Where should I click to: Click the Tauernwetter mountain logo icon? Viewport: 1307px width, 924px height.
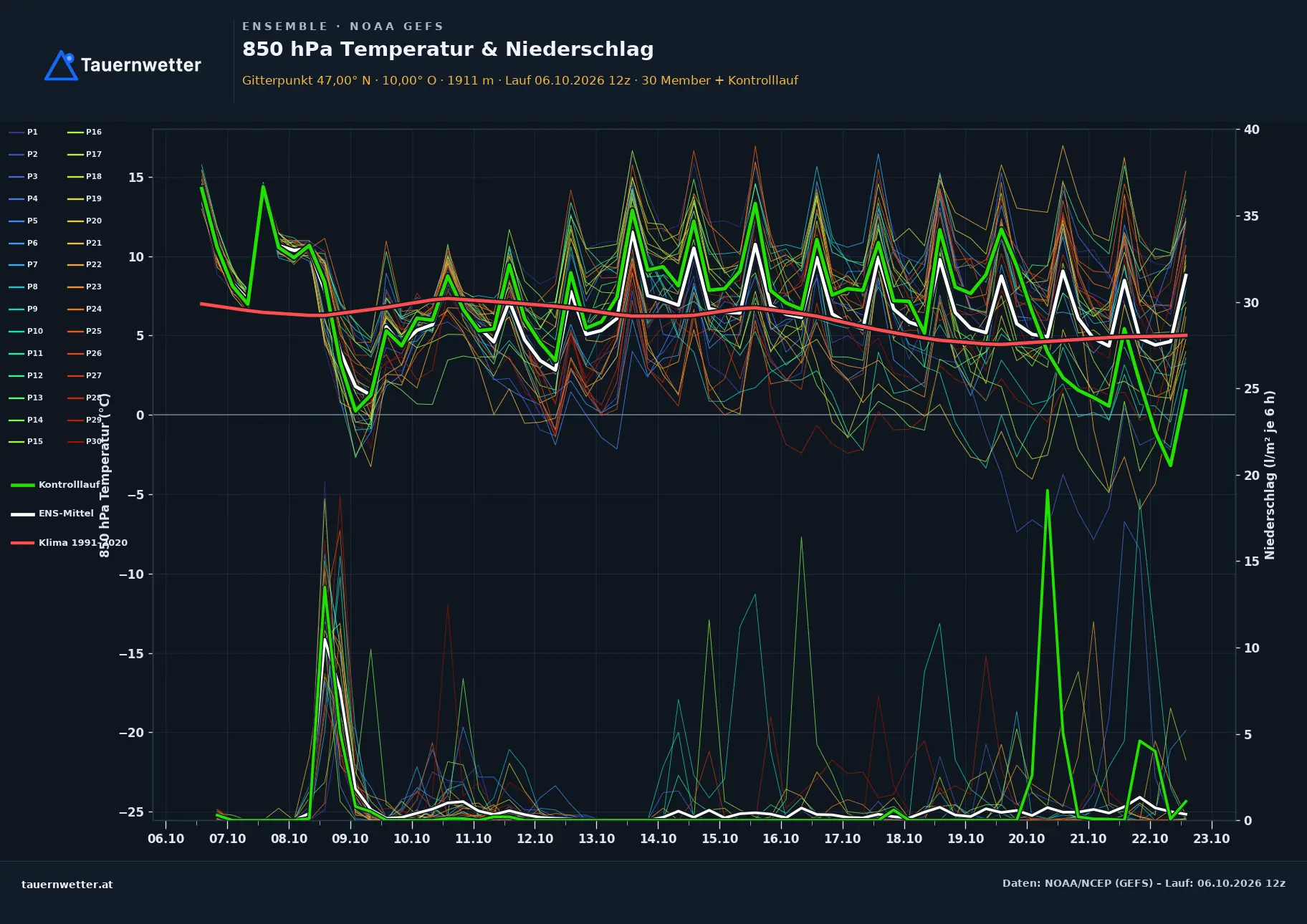(61, 65)
